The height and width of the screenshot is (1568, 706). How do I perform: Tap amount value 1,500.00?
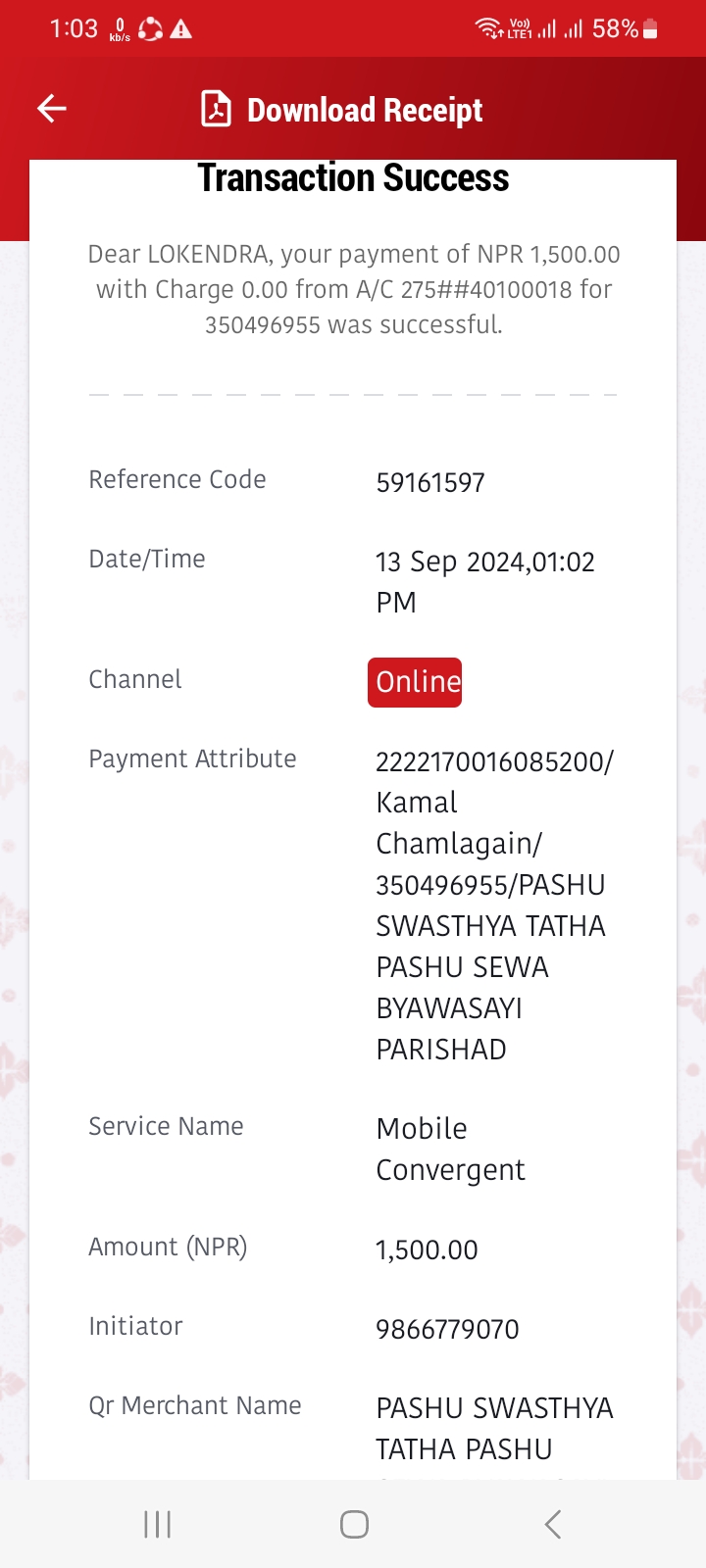427,1249
